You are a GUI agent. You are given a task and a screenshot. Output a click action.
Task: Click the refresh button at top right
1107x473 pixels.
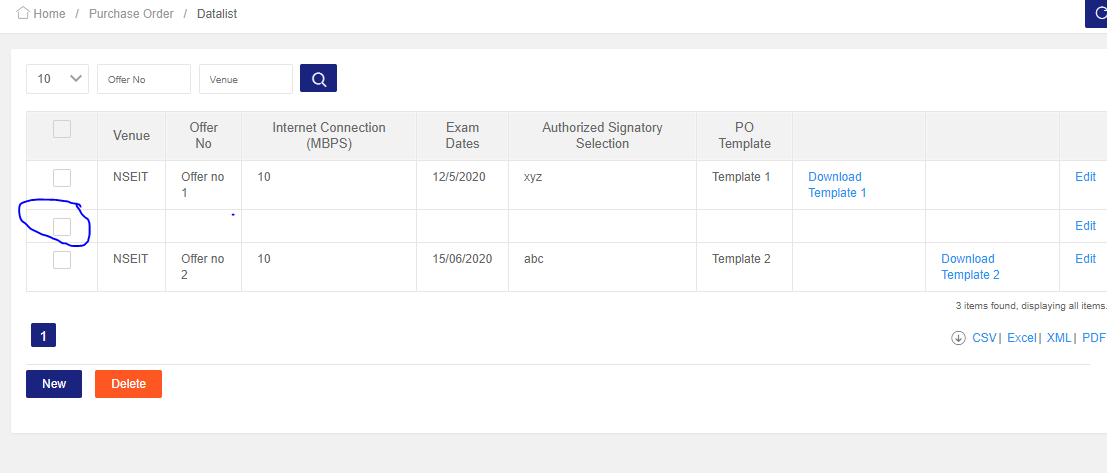1097,14
